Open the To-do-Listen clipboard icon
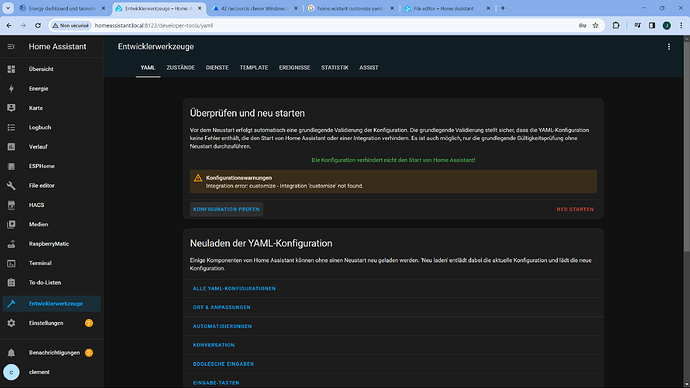This screenshot has height=388, width=690. [x=11, y=282]
